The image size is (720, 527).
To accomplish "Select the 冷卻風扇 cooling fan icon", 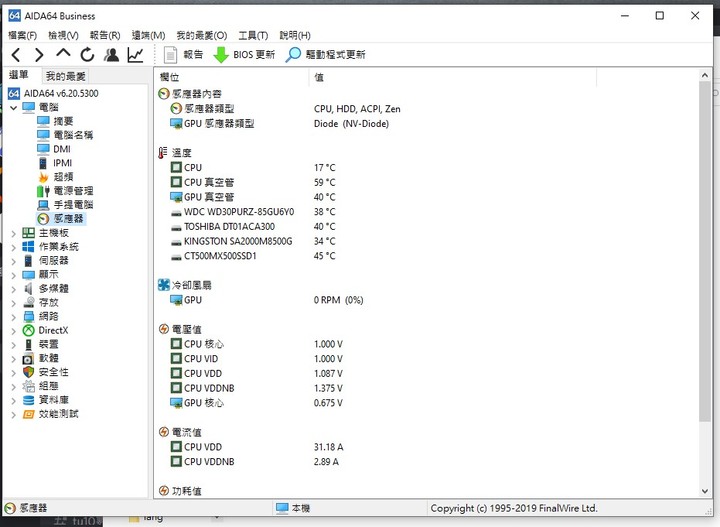I will point(164,285).
